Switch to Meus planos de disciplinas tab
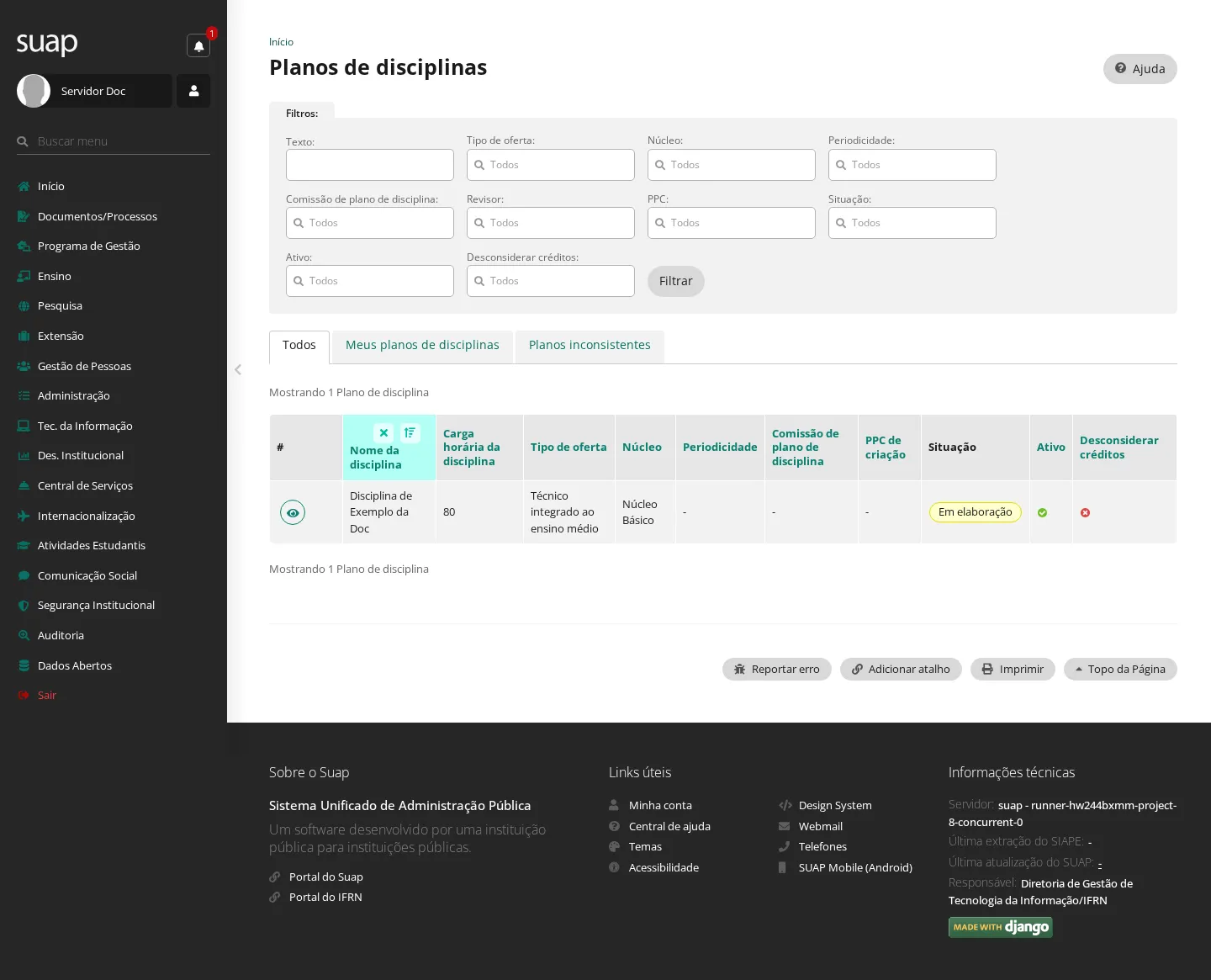This screenshot has height=980, width=1211. point(422,346)
